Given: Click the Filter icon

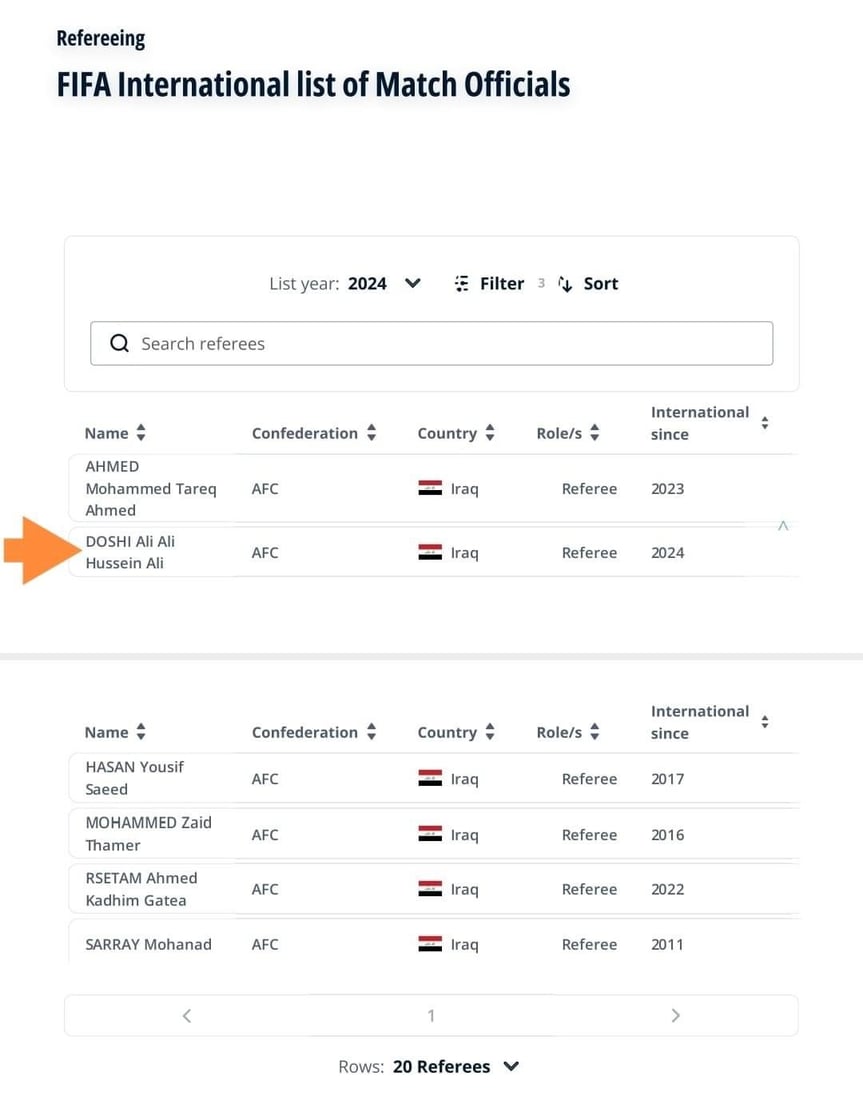Looking at the screenshot, I should tap(461, 284).
